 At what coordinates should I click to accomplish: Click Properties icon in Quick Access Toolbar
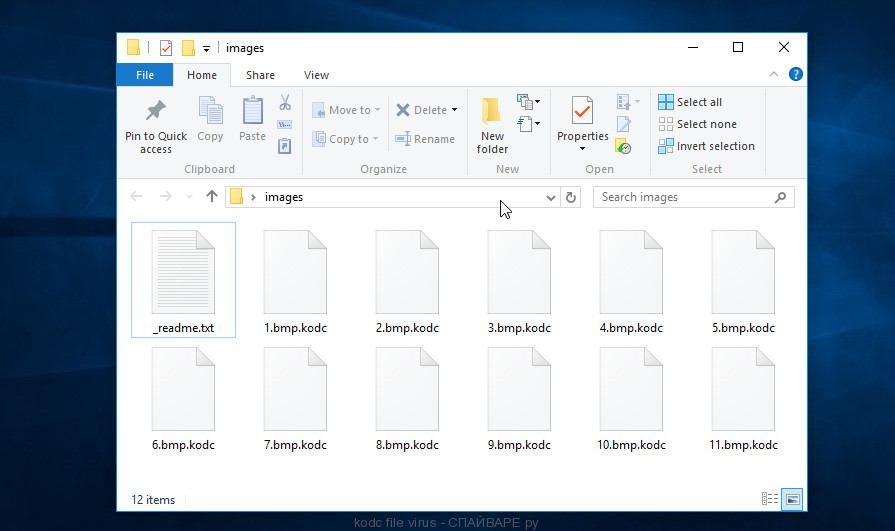pyautogui.click(x=166, y=48)
